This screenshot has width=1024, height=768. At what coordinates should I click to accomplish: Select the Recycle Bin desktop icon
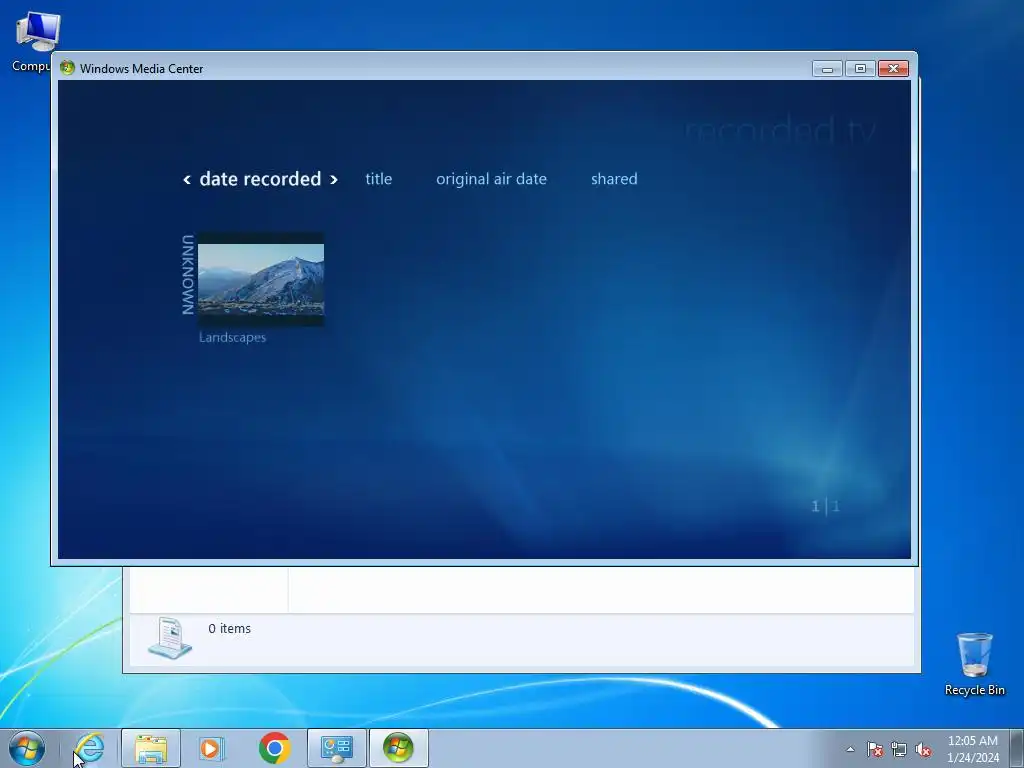[974, 664]
